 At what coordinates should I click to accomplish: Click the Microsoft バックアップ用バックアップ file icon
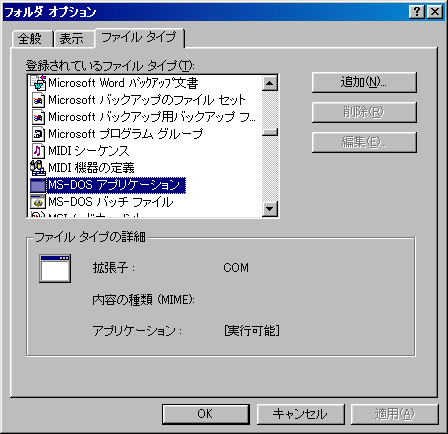(x=38, y=117)
